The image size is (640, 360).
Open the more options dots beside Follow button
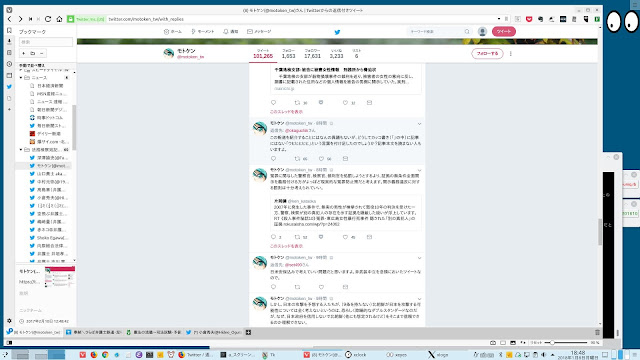(x=511, y=53)
